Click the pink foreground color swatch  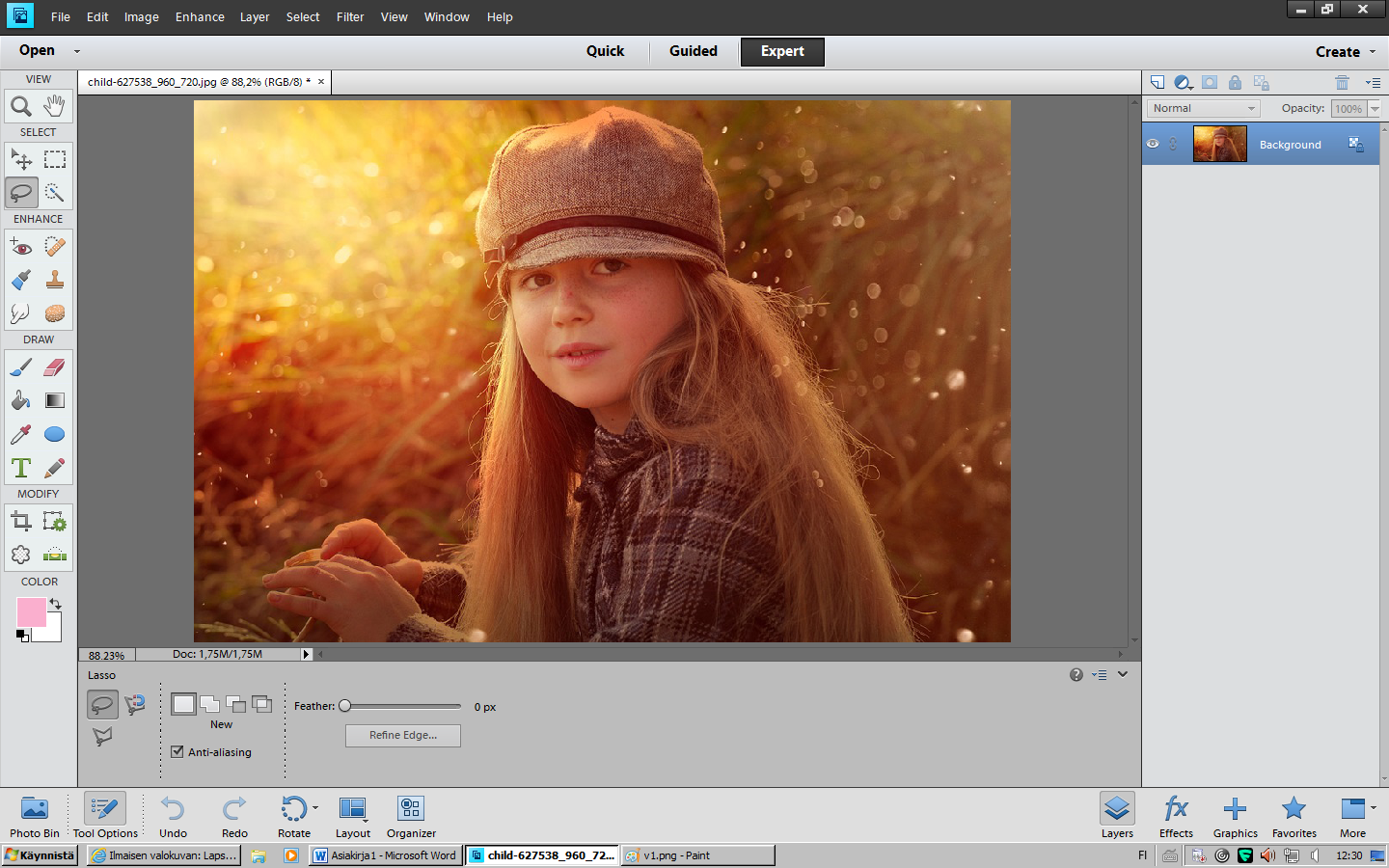click(30, 611)
